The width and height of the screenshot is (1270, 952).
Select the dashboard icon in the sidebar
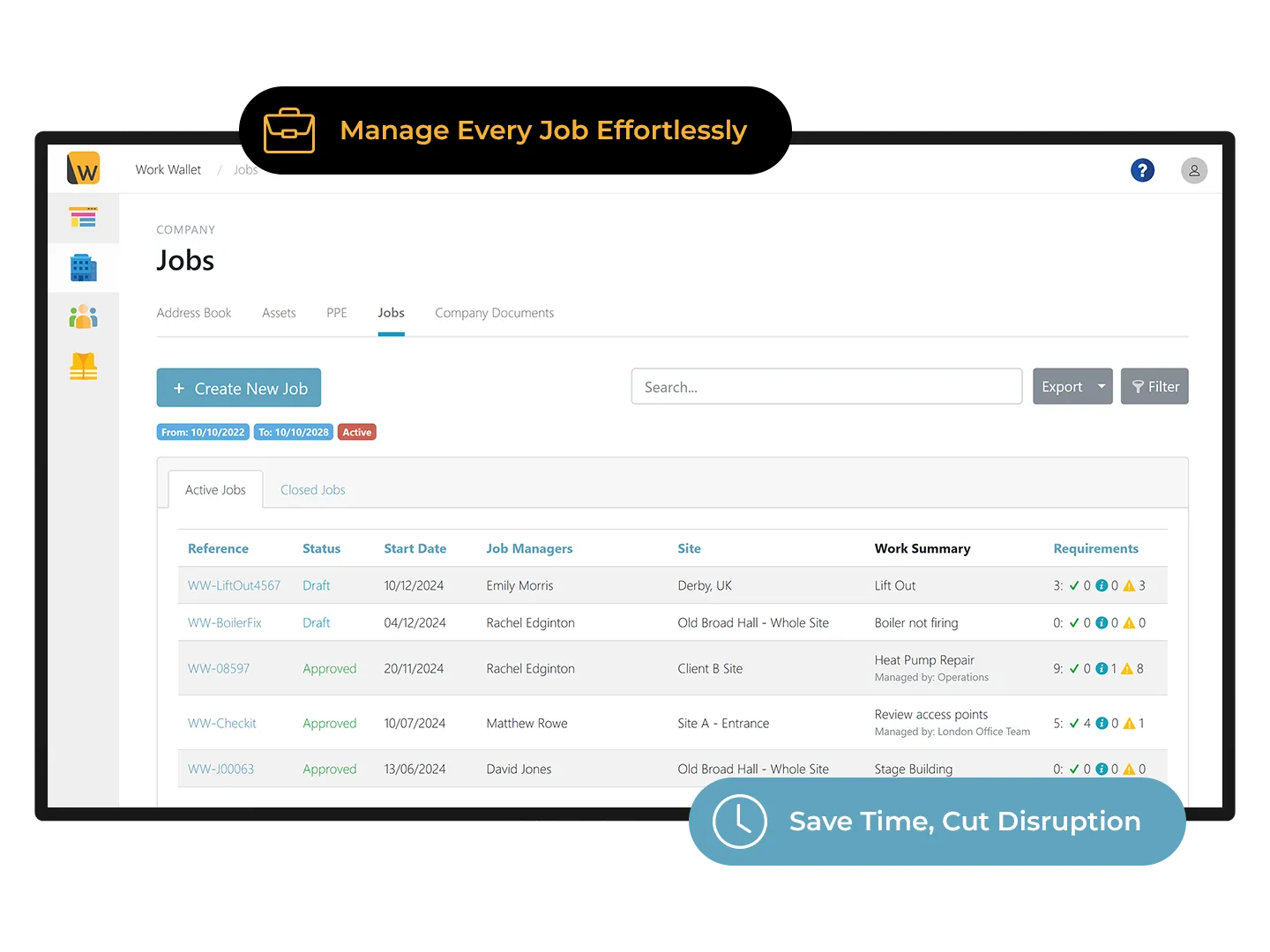83,218
